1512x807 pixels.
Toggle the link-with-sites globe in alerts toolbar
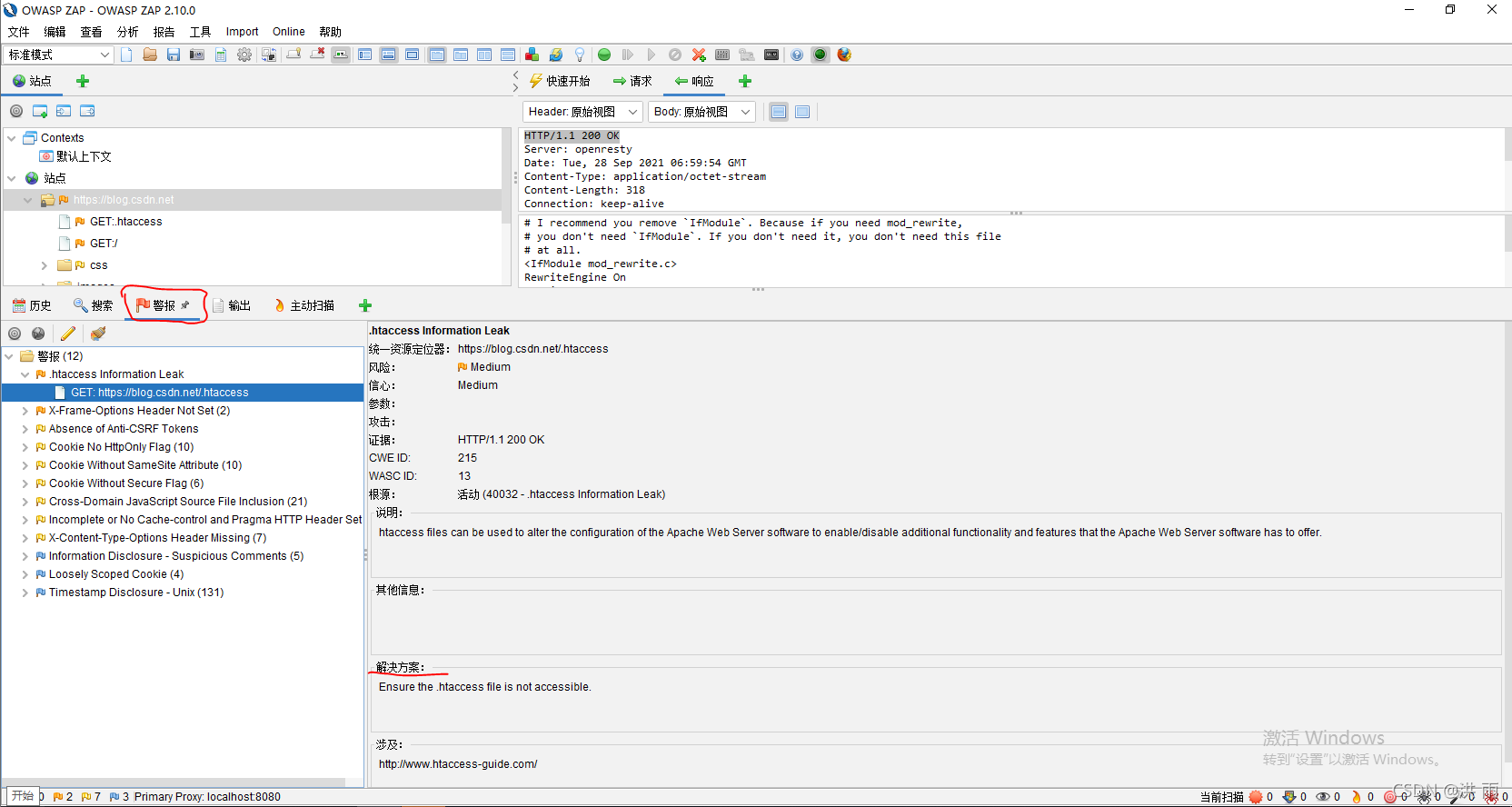click(x=38, y=334)
